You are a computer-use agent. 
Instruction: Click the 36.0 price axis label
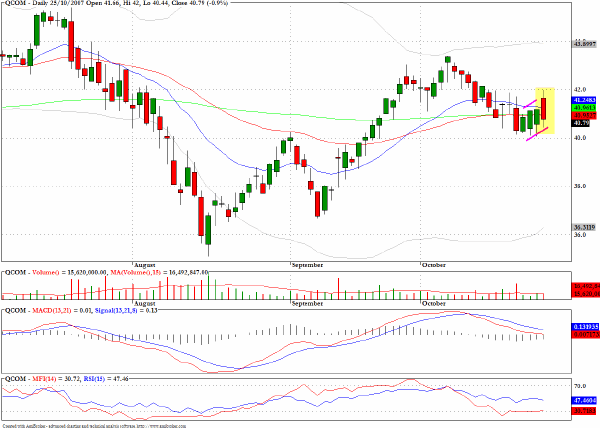(580, 234)
